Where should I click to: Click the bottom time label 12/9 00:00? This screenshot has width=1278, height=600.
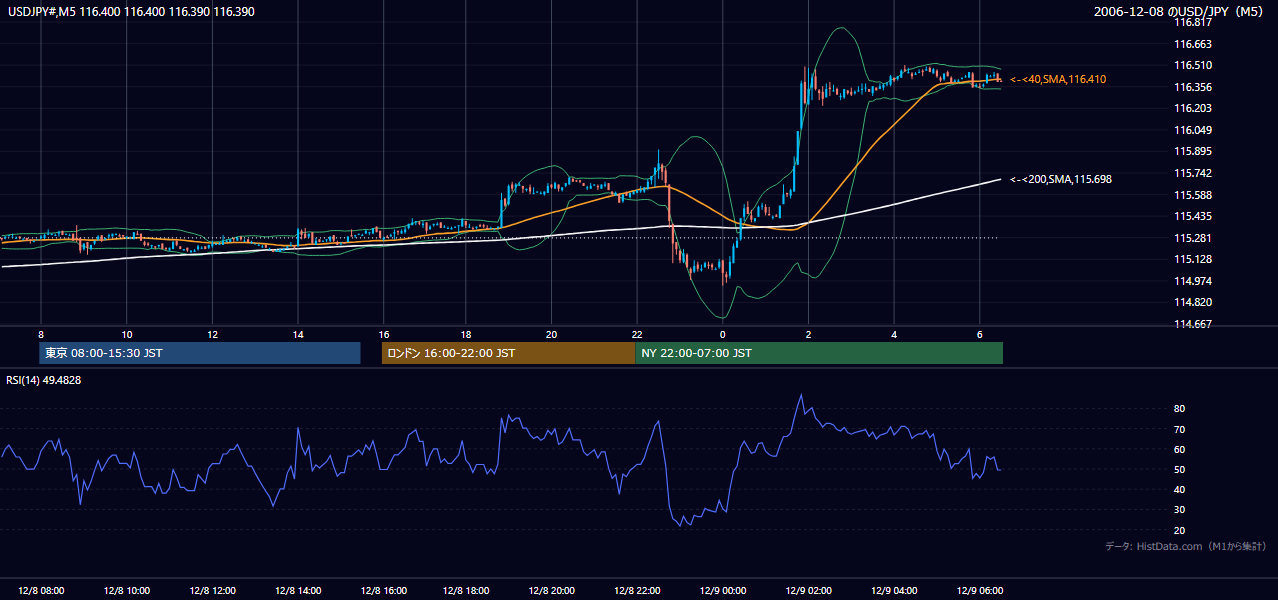[x=724, y=590]
